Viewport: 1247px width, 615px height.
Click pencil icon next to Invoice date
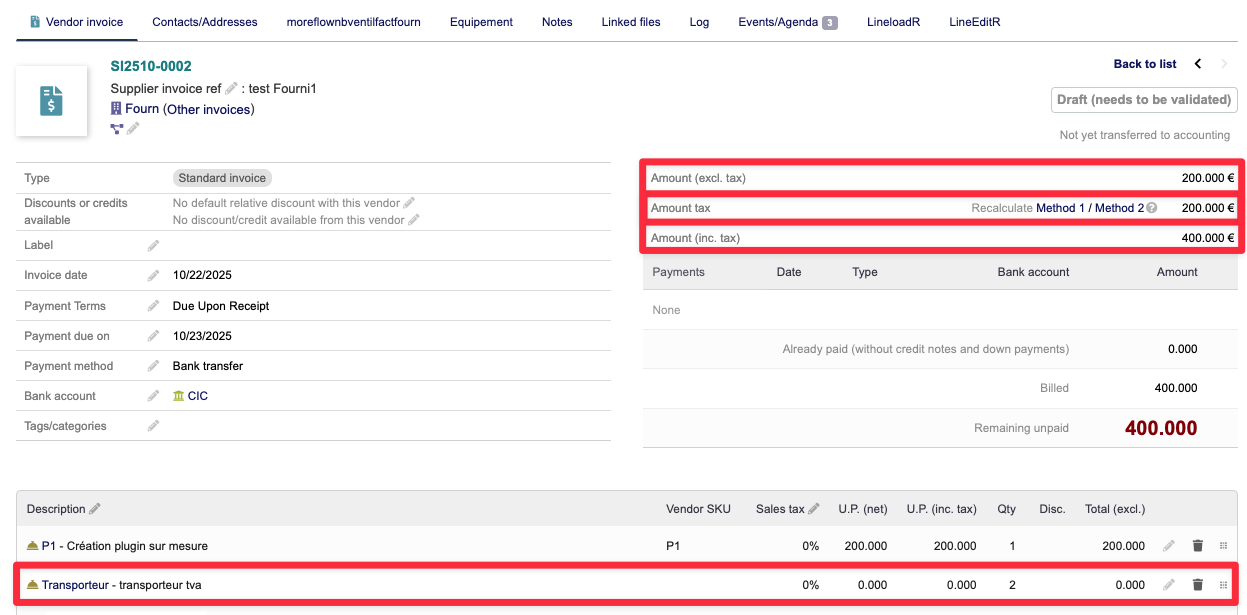coord(153,276)
